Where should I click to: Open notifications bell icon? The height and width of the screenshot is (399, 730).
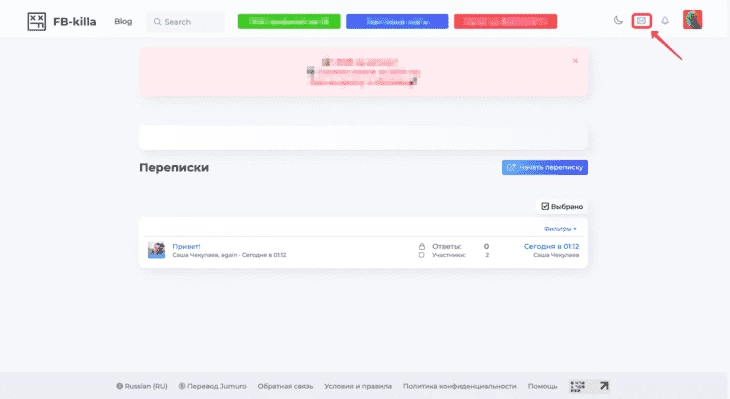tap(665, 20)
